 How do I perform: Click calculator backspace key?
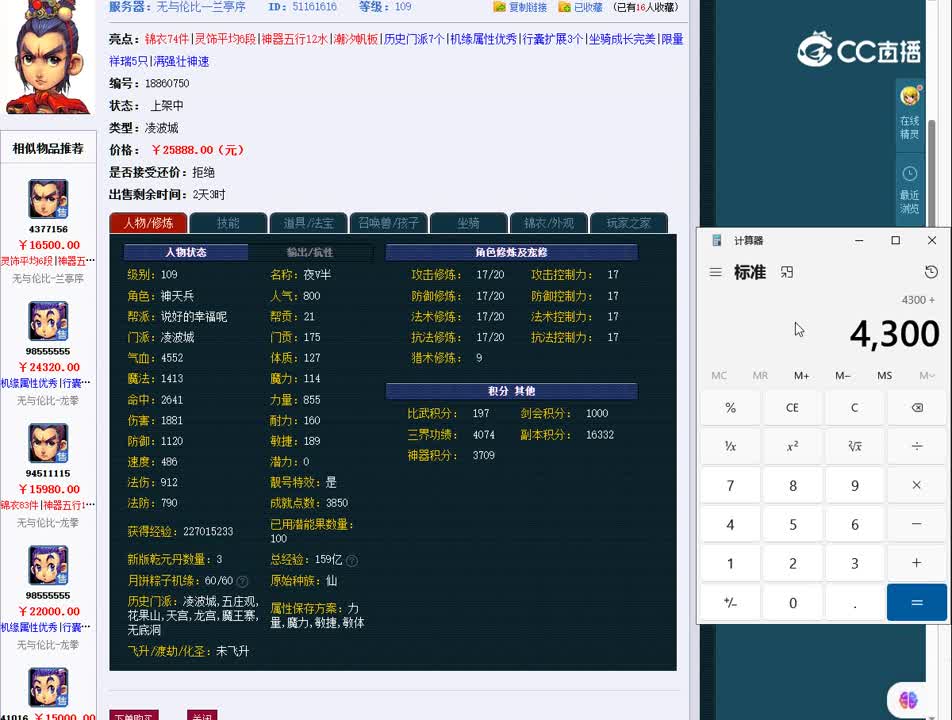(917, 407)
